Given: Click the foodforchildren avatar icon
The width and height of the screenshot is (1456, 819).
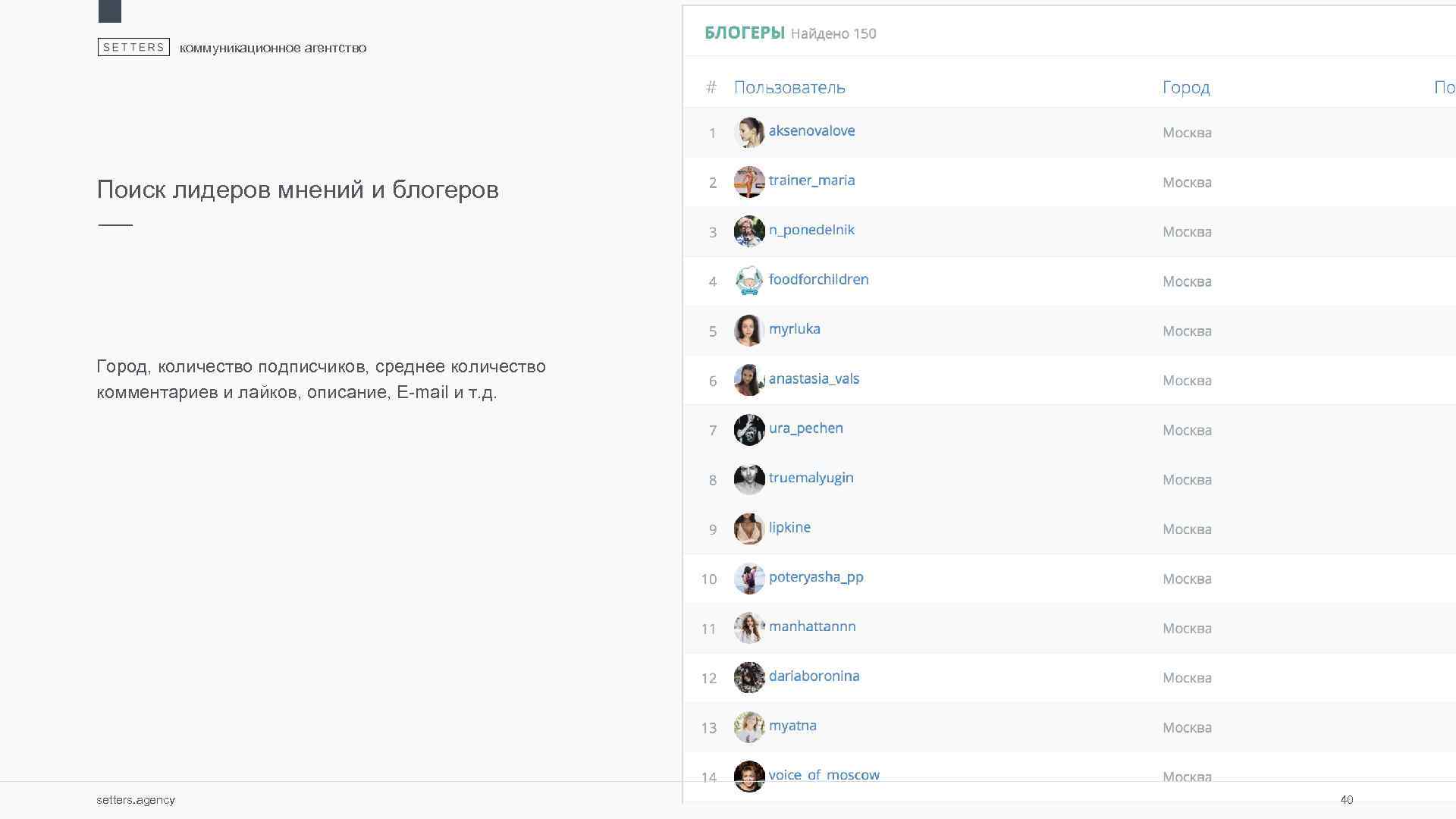Looking at the screenshot, I should click(x=748, y=281).
